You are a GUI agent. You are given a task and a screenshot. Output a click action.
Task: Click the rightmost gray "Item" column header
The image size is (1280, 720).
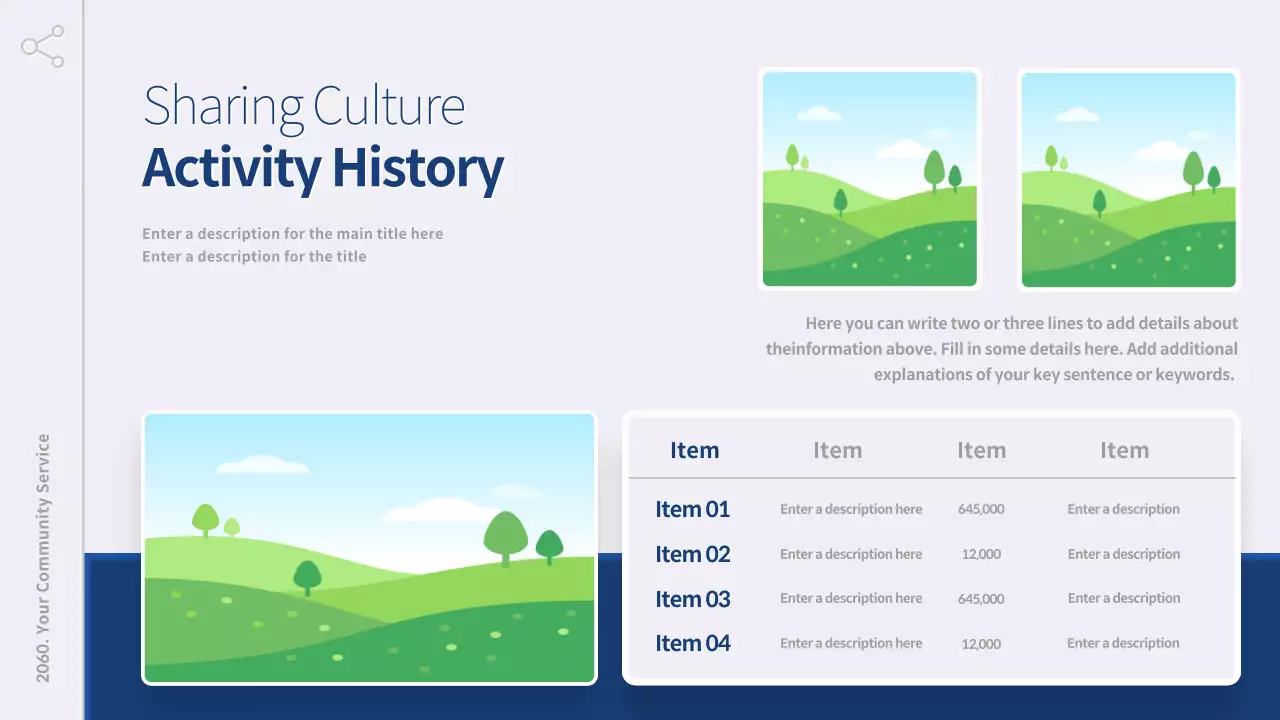click(1124, 450)
